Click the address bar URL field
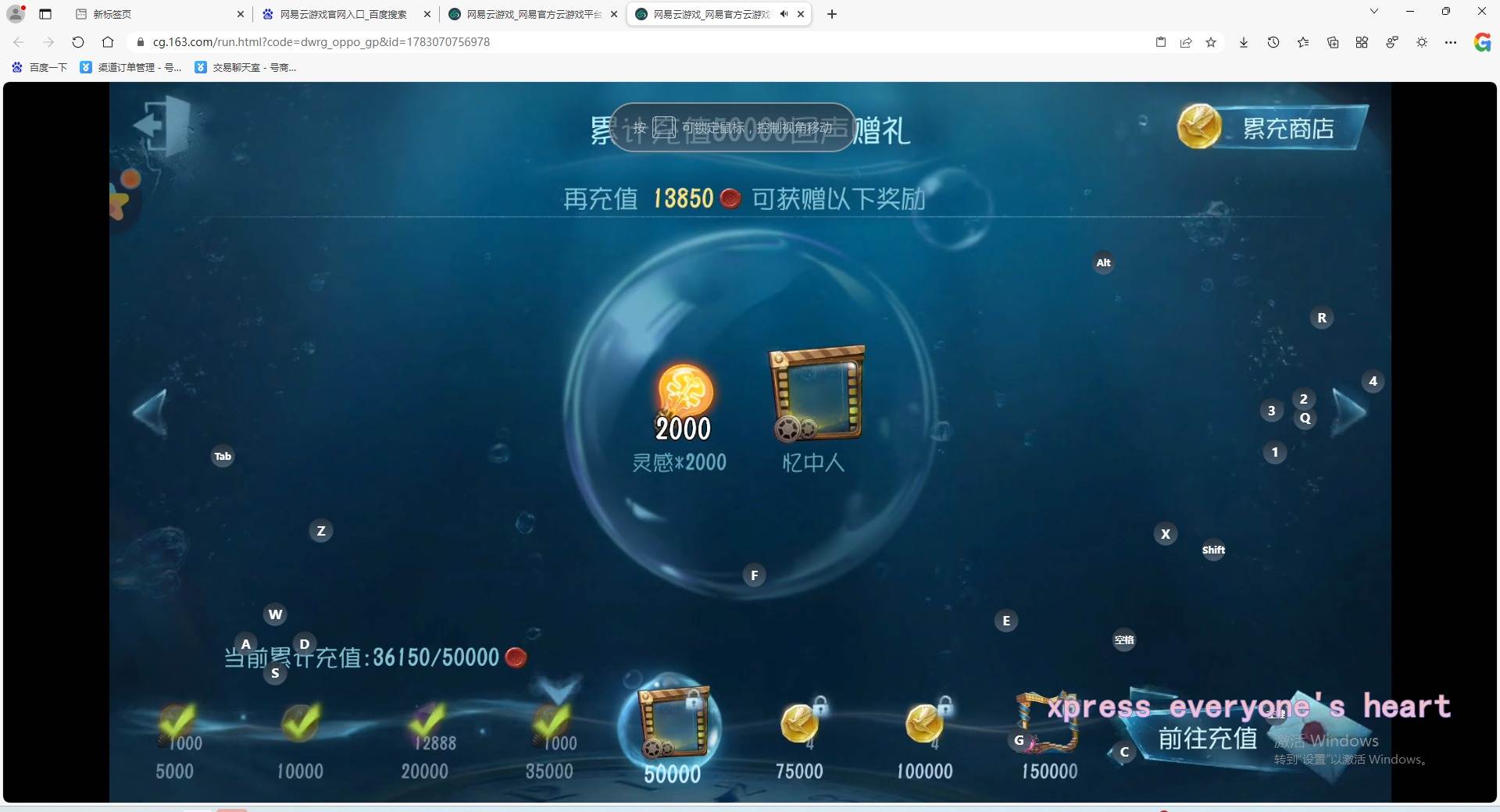 [x=641, y=42]
